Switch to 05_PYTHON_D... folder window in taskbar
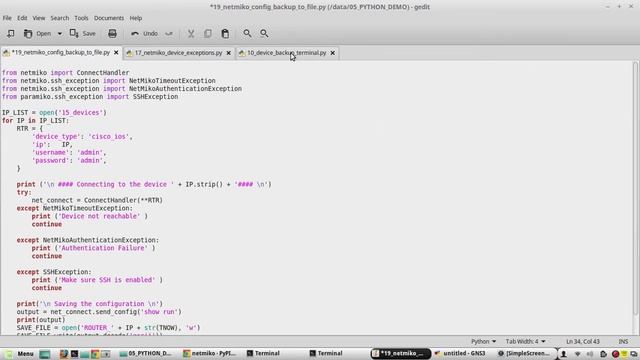Viewport: 640px width, 360px height. tap(145, 353)
